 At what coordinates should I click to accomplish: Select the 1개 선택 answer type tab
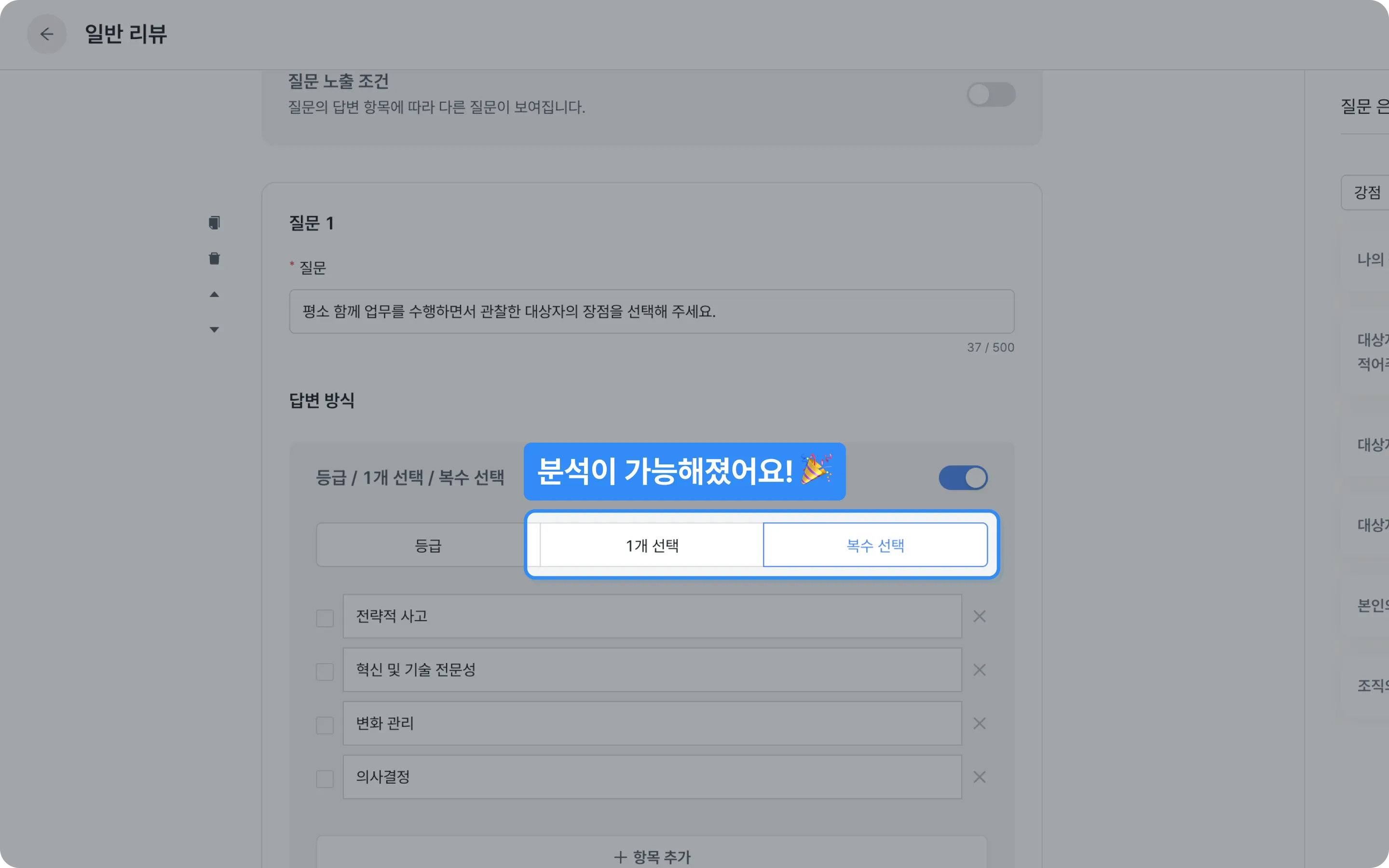[652, 545]
